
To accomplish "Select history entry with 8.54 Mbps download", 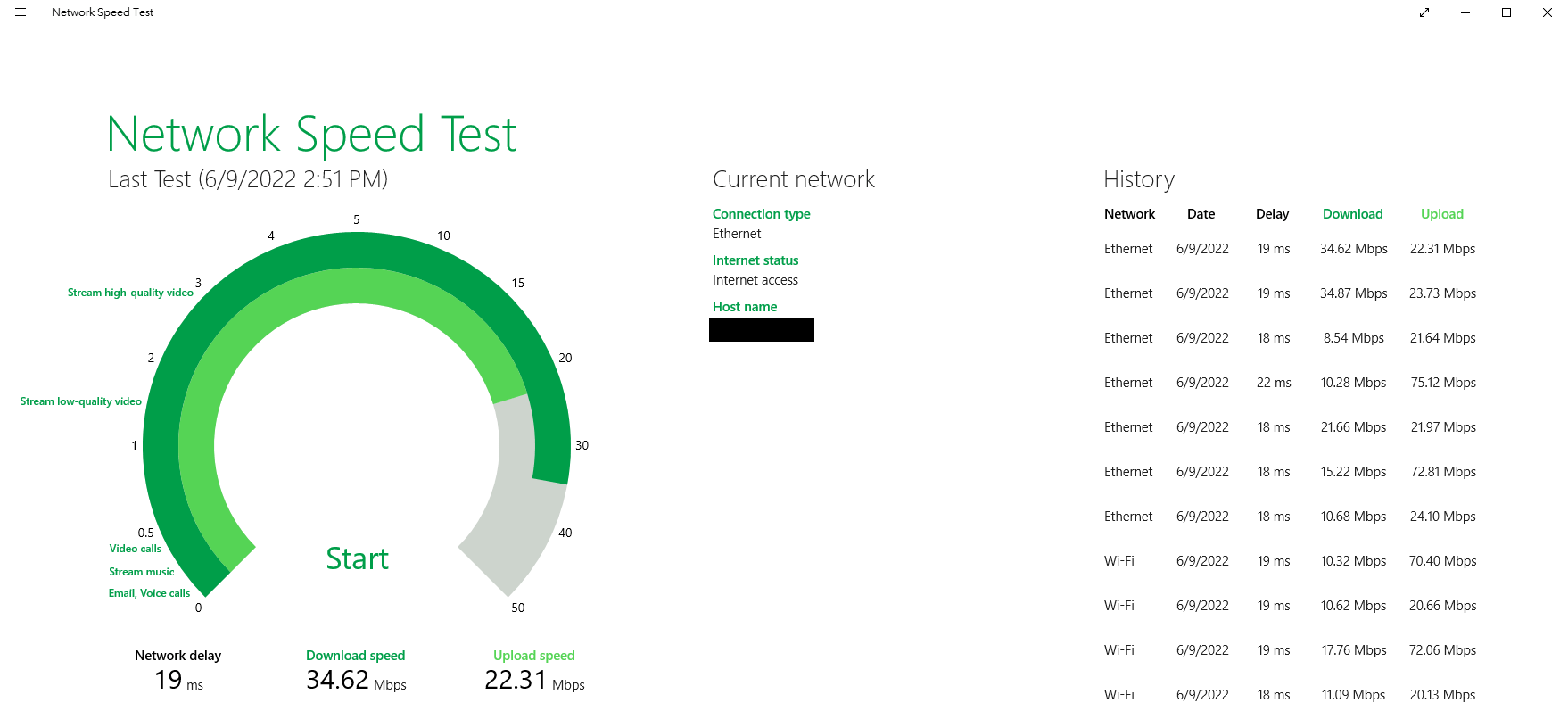I will [1353, 338].
